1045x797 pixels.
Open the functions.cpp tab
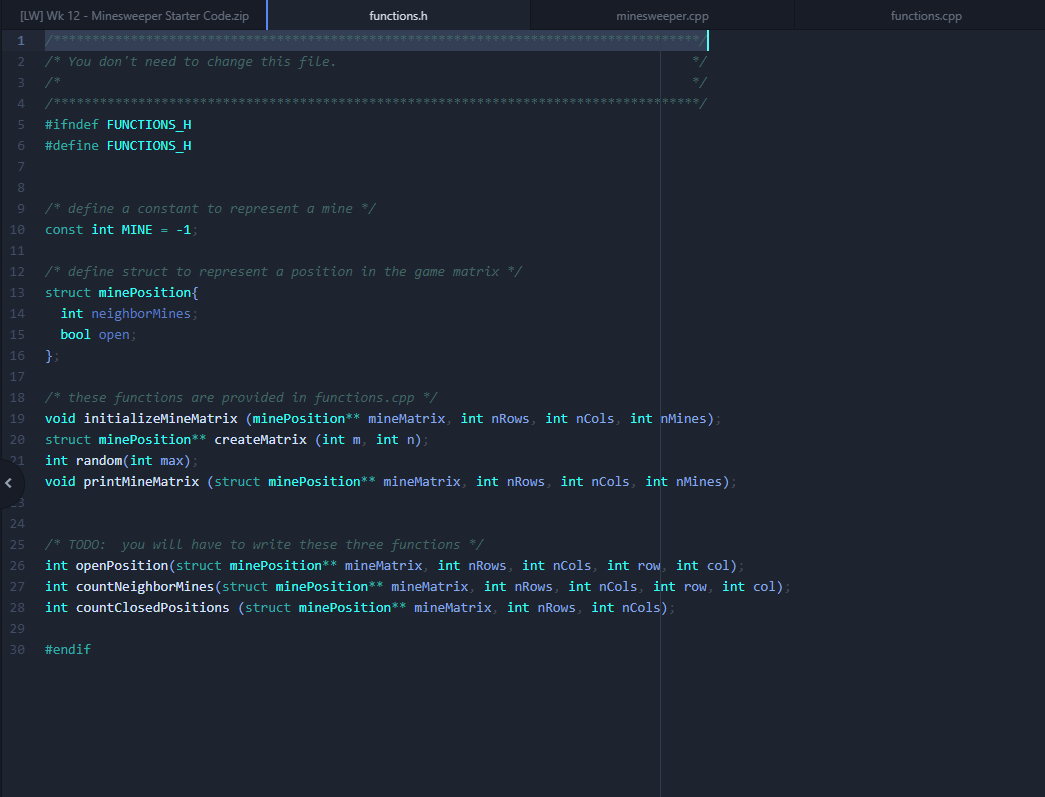pos(926,16)
